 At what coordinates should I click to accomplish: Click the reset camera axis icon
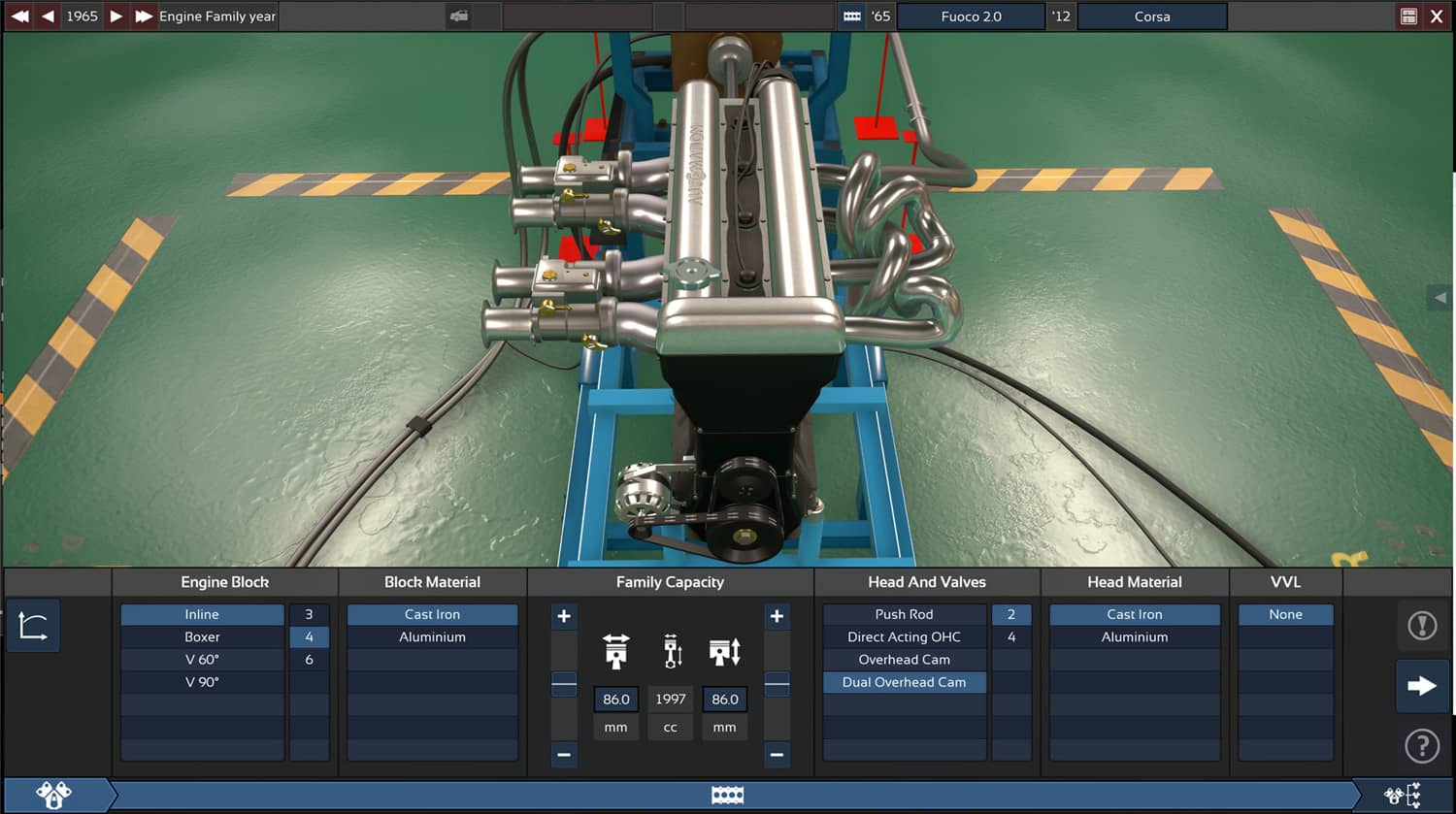click(x=33, y=626)
